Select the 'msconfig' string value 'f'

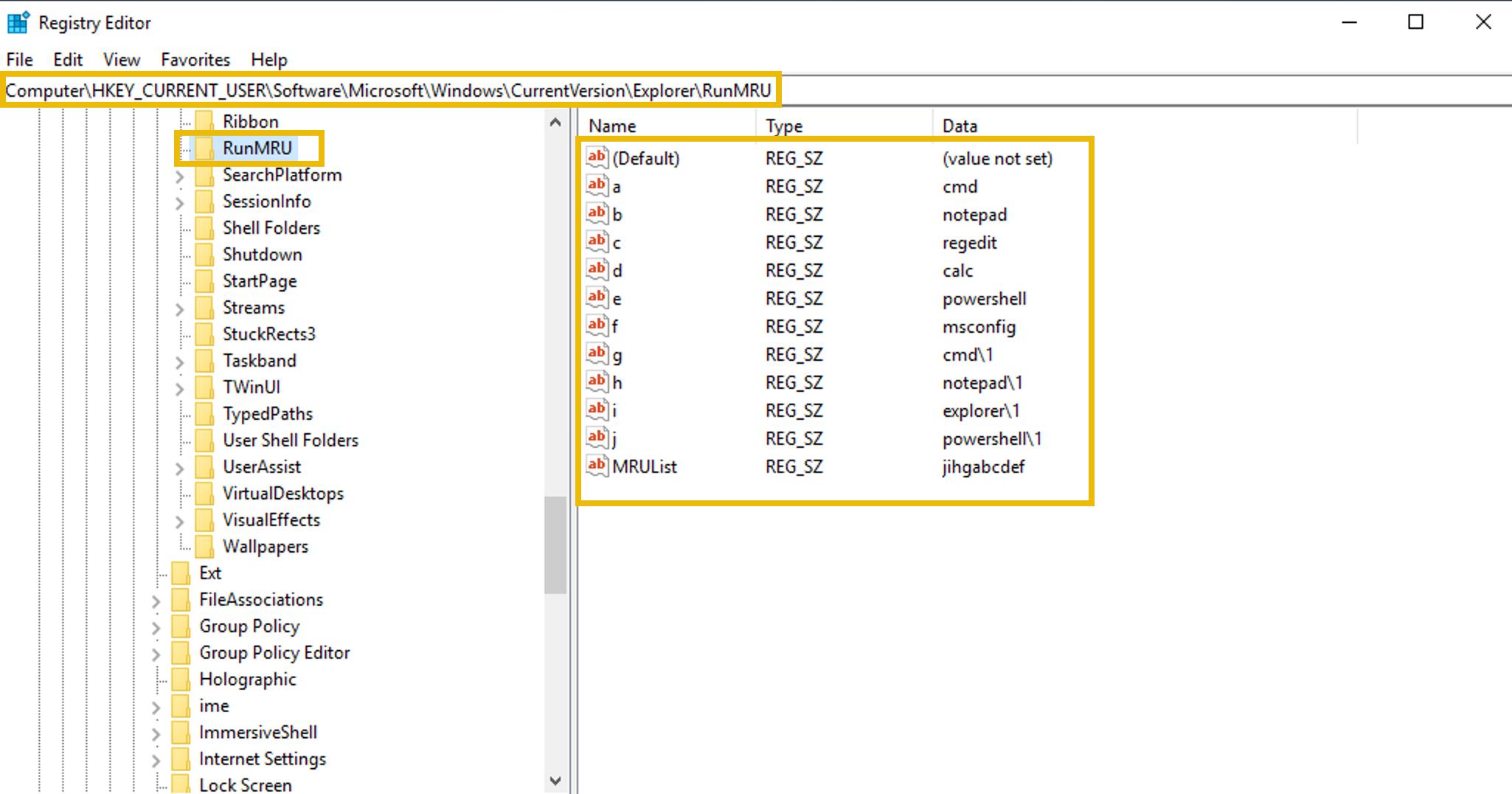(617, 325)
